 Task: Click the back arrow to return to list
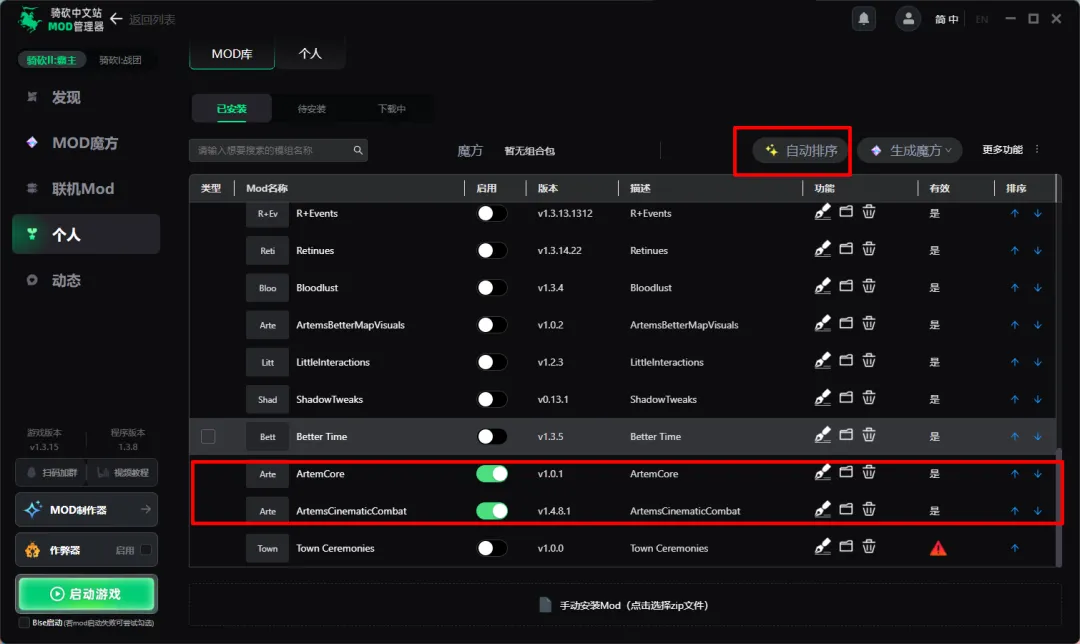[x=116, y=19]
